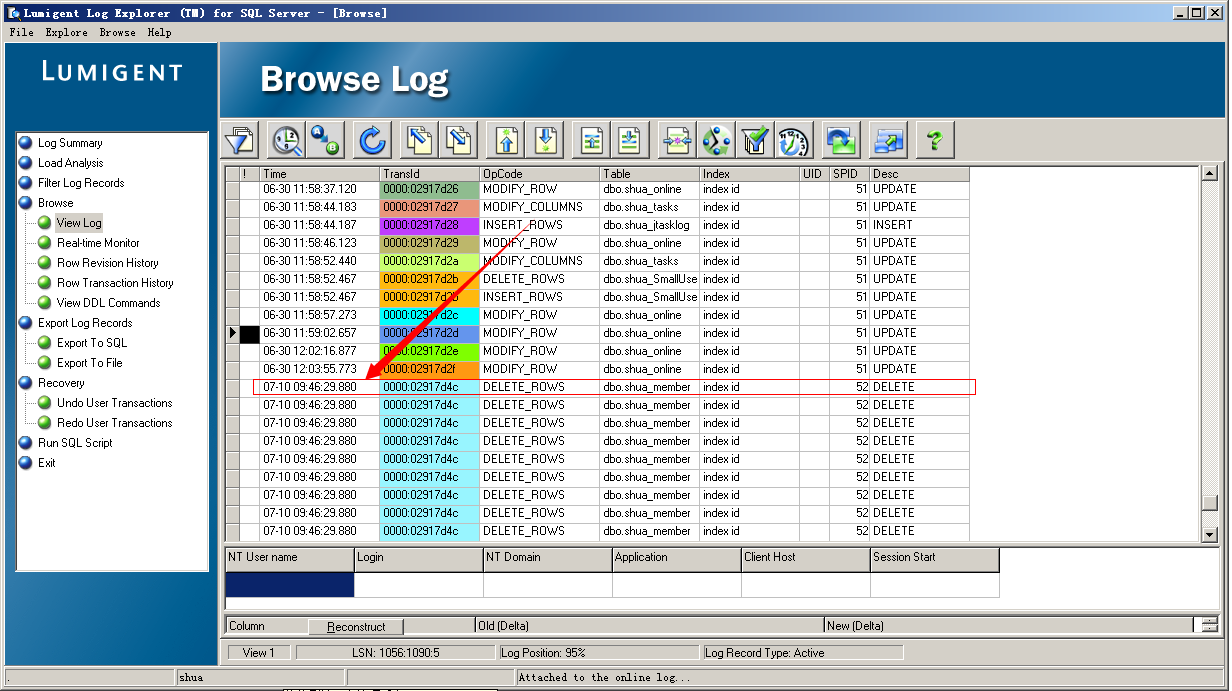Image resolution: width=1232 pixels, height=691 pixels.
Task: Open the log filter funnel tool
Action: tap(240, 140)
